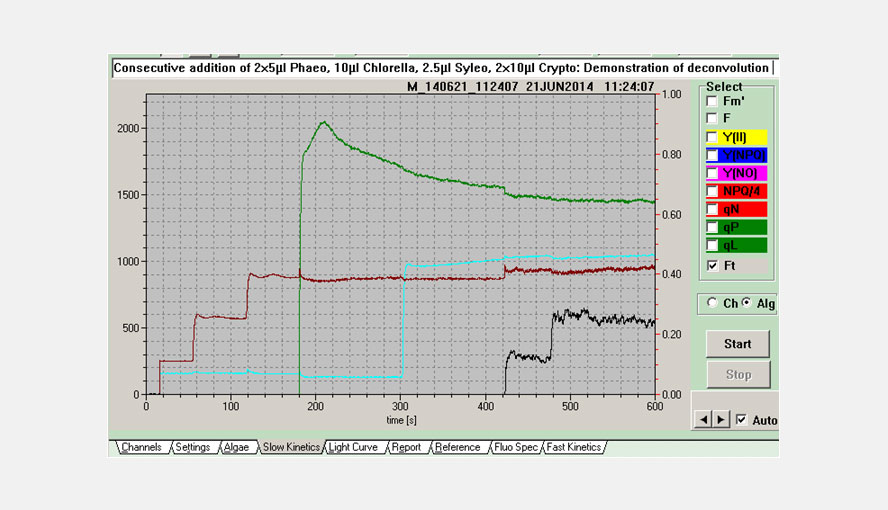888x510 pixels.
Task: Open the Fast Kinetics tab
Action: pyautogui.click(x=574, y=447)
